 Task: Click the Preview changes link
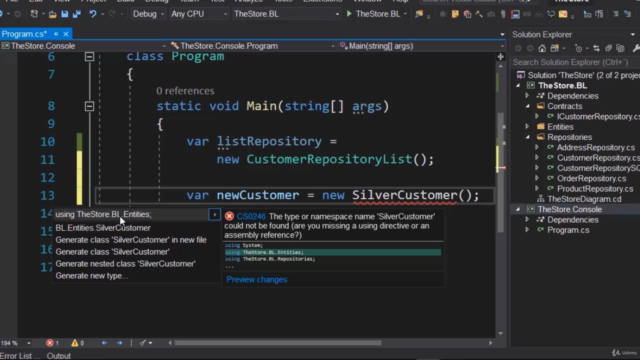pyautogui.click(x=257, y=280)
